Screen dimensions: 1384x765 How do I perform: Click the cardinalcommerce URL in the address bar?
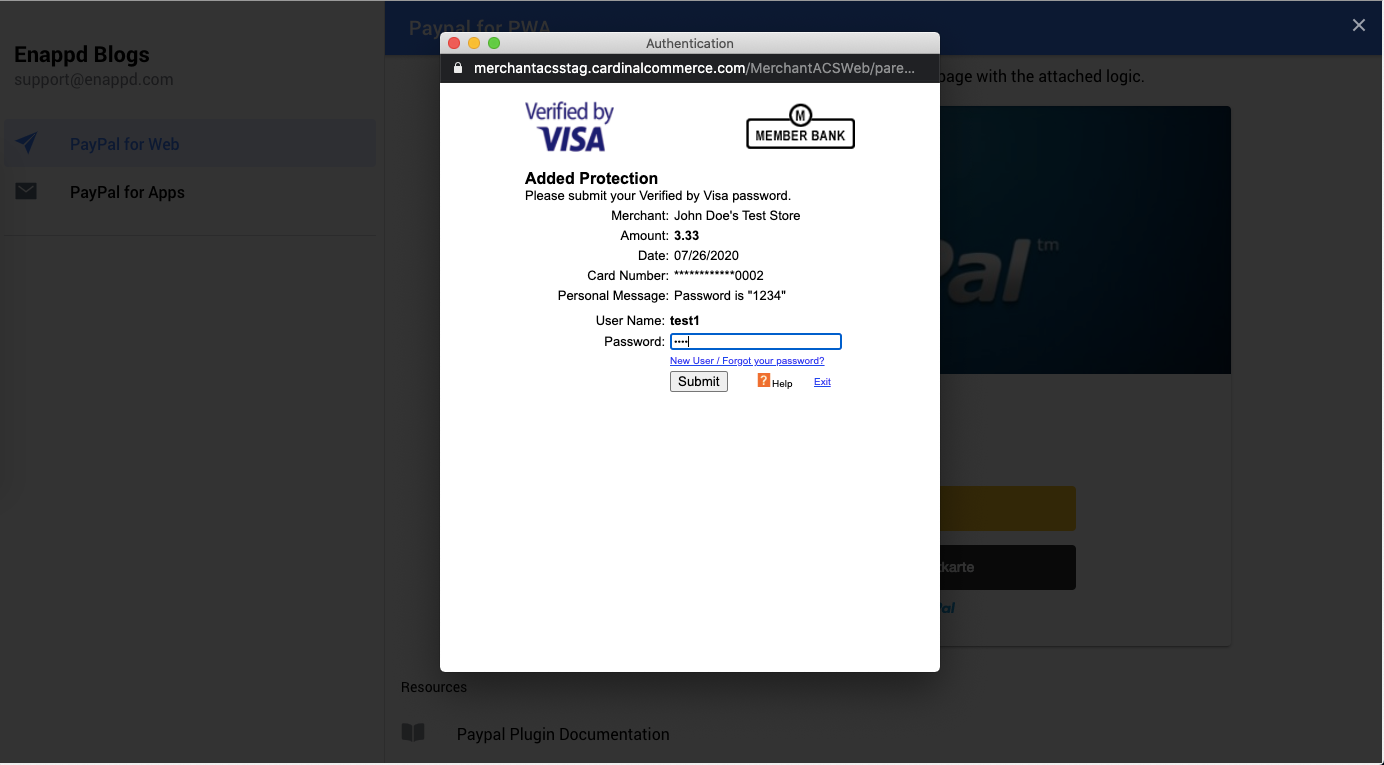(694, 68)
